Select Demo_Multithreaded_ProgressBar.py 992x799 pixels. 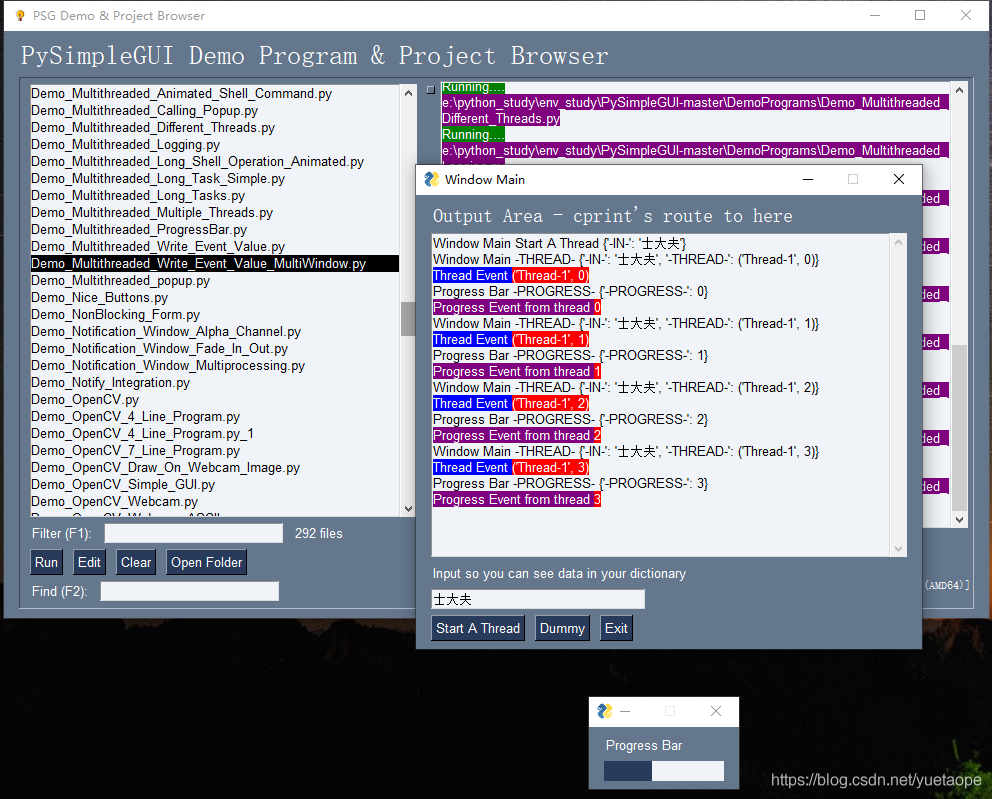(214, 230)
